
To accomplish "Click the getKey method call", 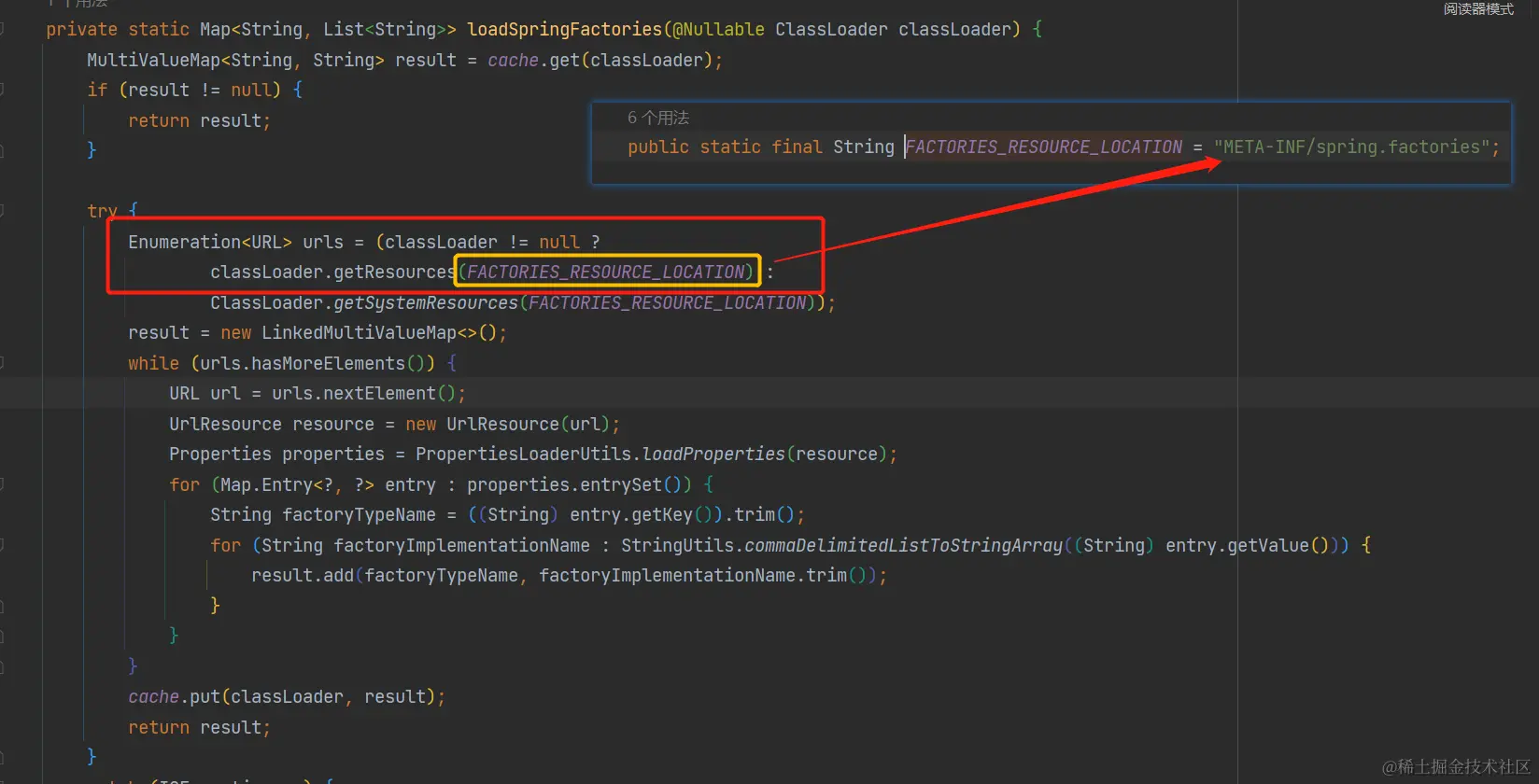I will [662, 515].
